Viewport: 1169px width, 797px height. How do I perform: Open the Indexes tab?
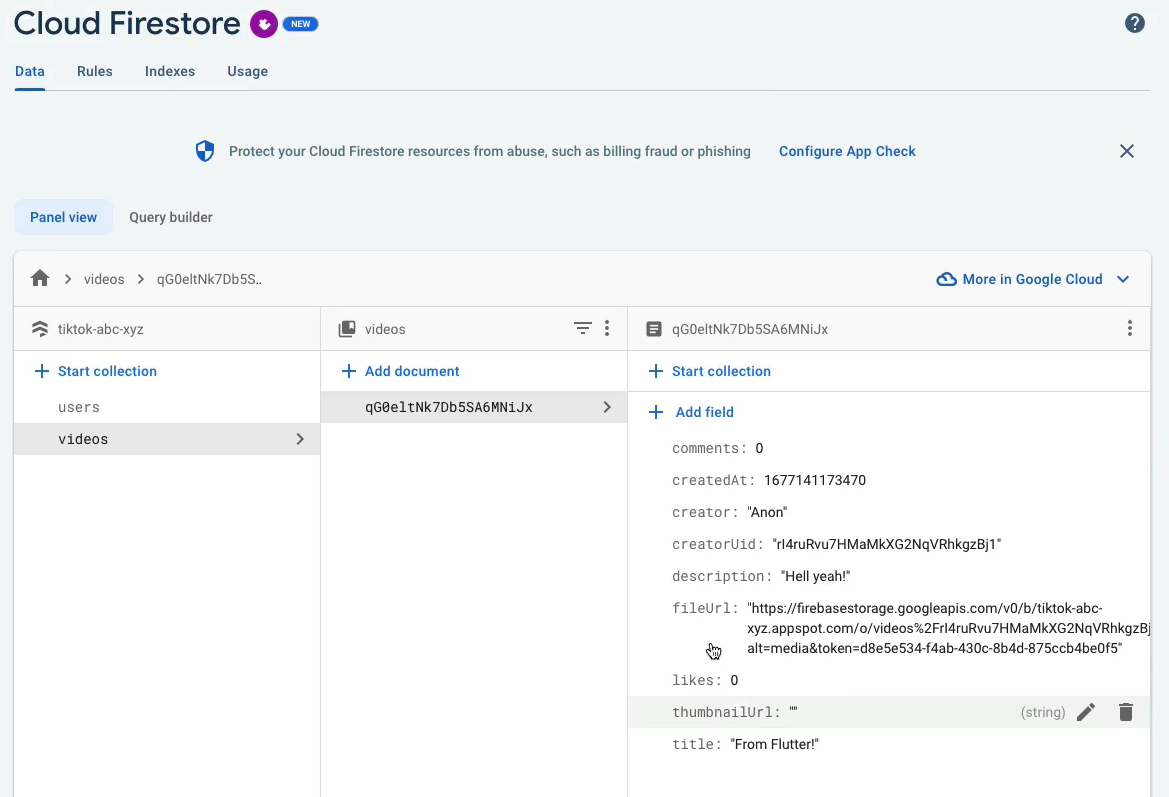170,72
